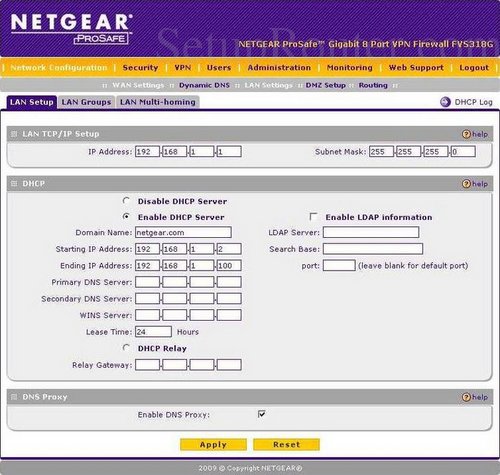Click first octet of Secondary DNS Server
Viewport: 500px width, 475px height.
(147, 299)
